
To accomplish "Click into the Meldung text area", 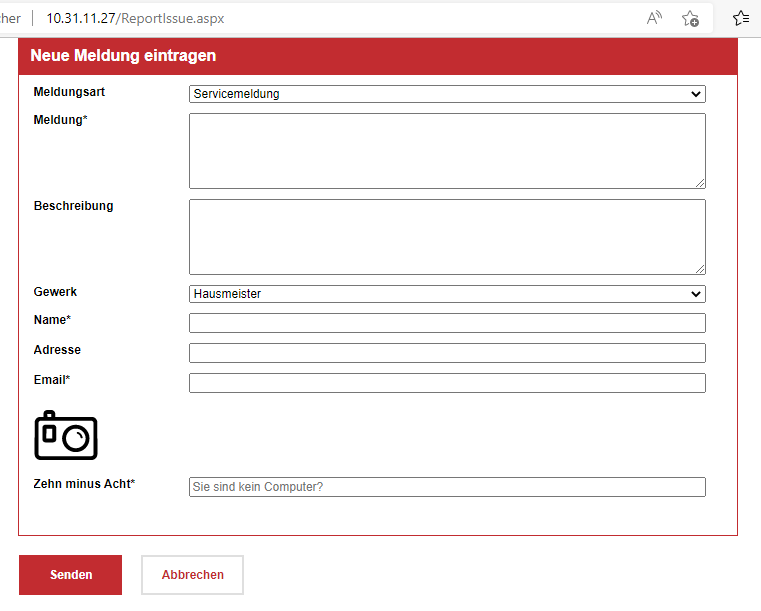I will click(x=447, y=151).
